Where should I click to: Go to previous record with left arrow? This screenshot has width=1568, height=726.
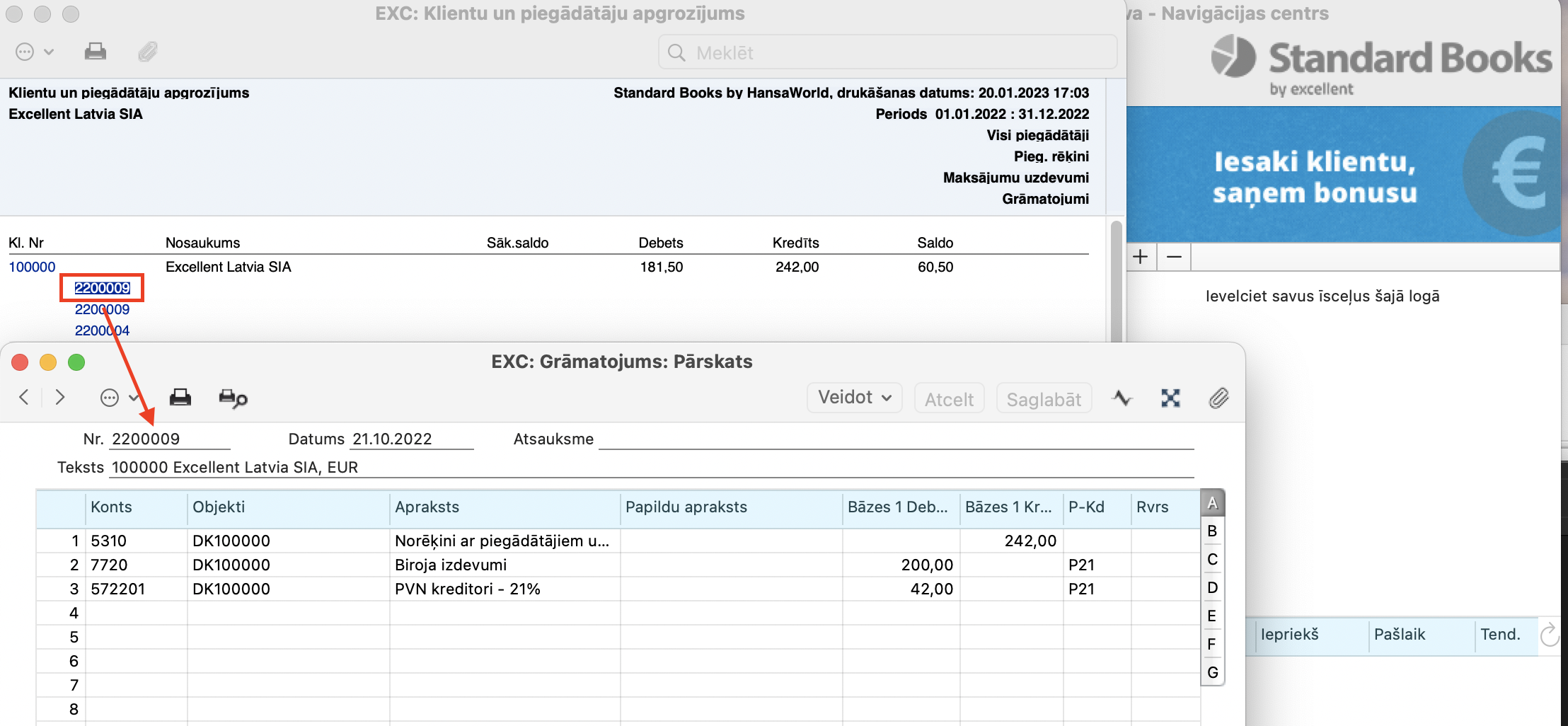click(x=24, y=398)
